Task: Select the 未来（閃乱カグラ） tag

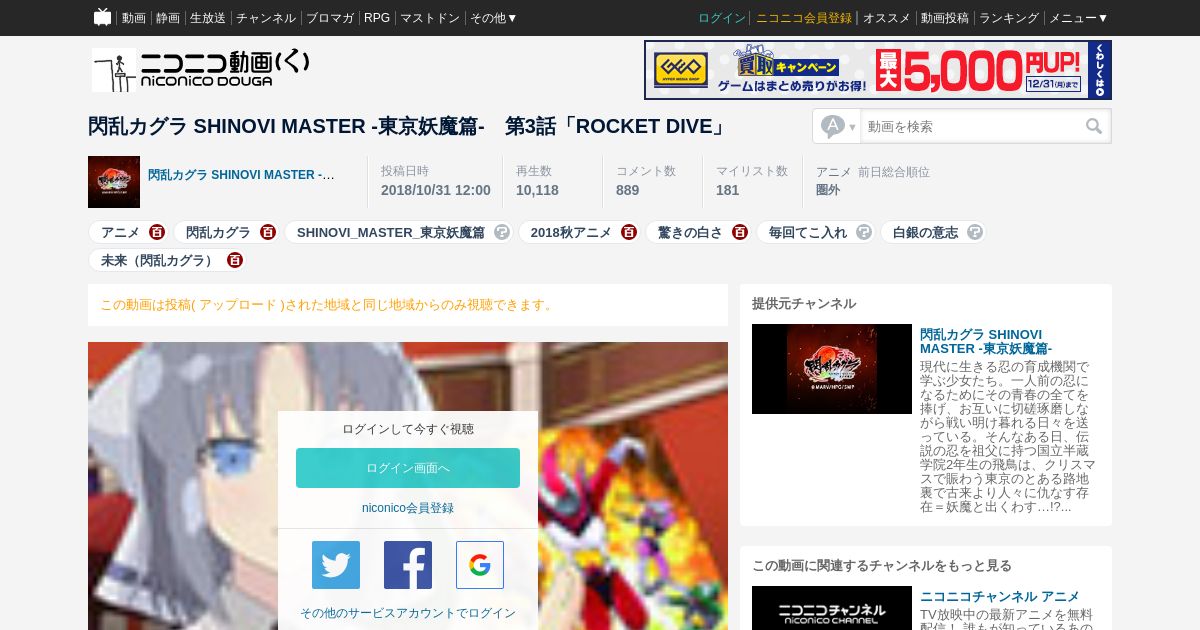Action: click(159, 260)
